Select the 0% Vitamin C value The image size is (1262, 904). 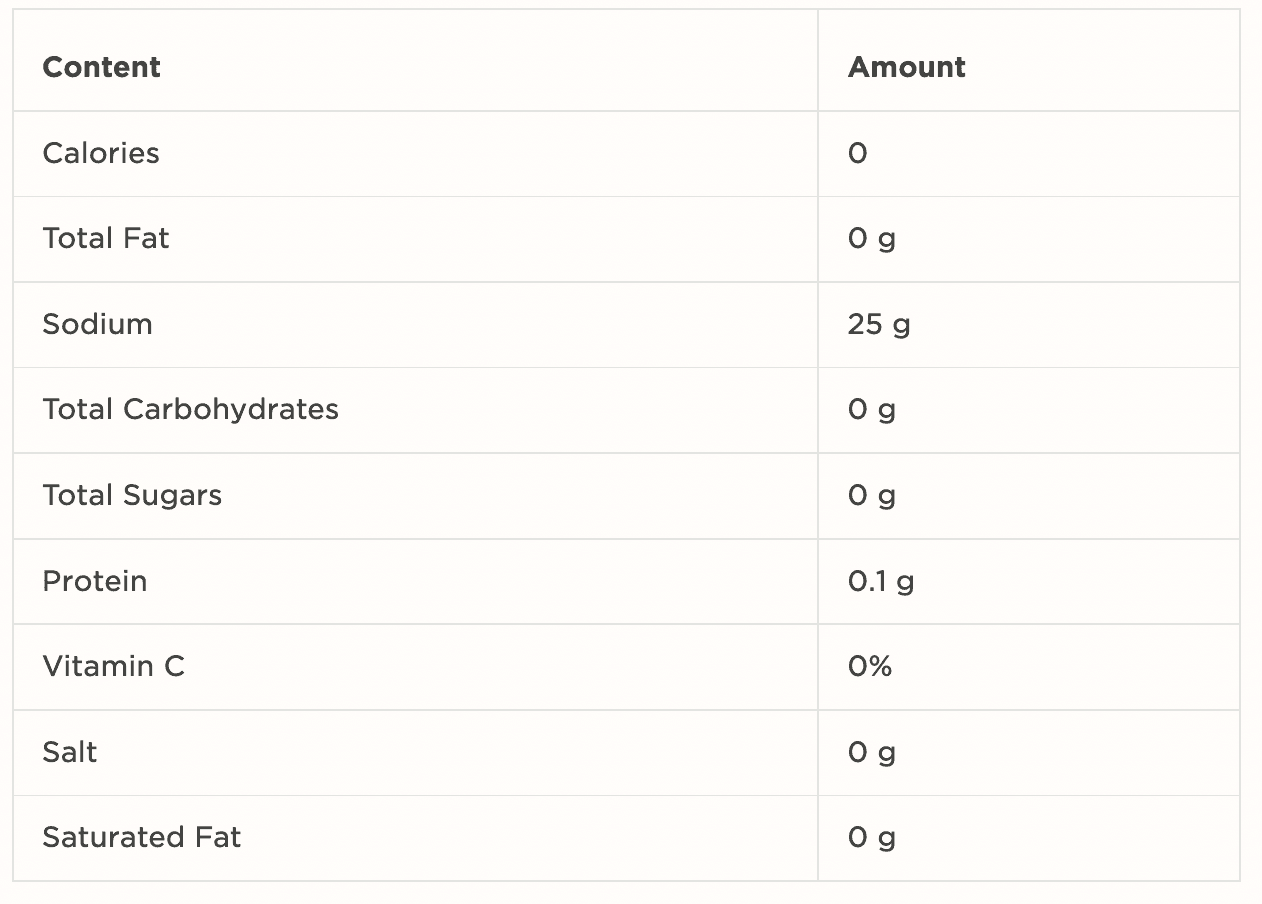pos(870,666)
